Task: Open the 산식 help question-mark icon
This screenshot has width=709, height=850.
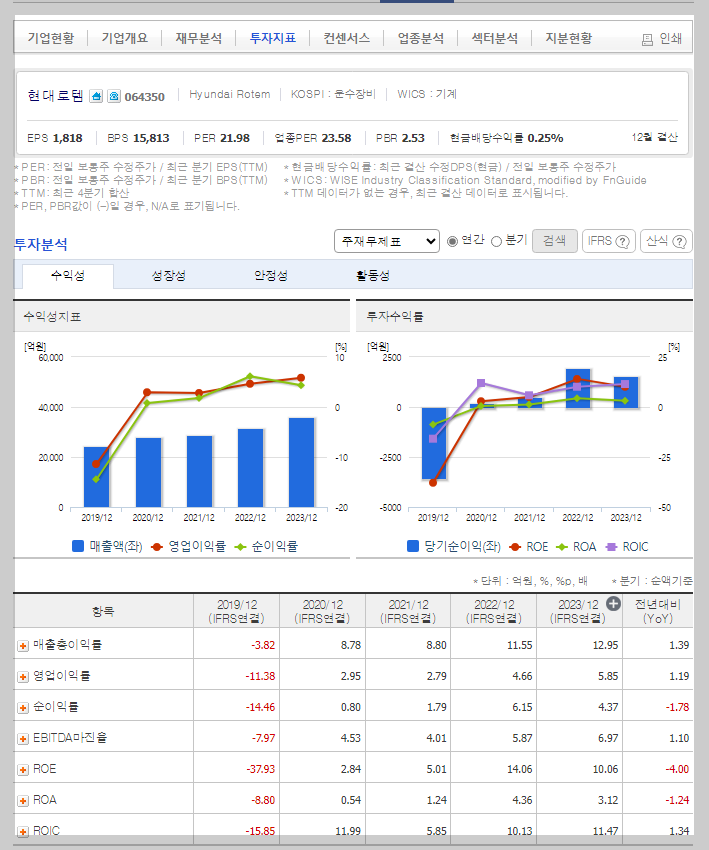Action: tap(680, 241)
